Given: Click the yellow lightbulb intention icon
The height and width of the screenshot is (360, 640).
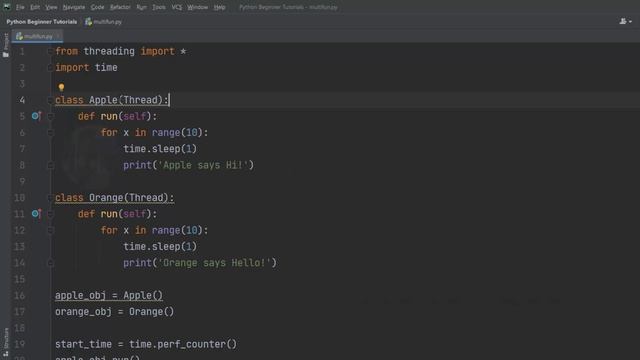Looking at the screenshot, I should click(61, 87).
